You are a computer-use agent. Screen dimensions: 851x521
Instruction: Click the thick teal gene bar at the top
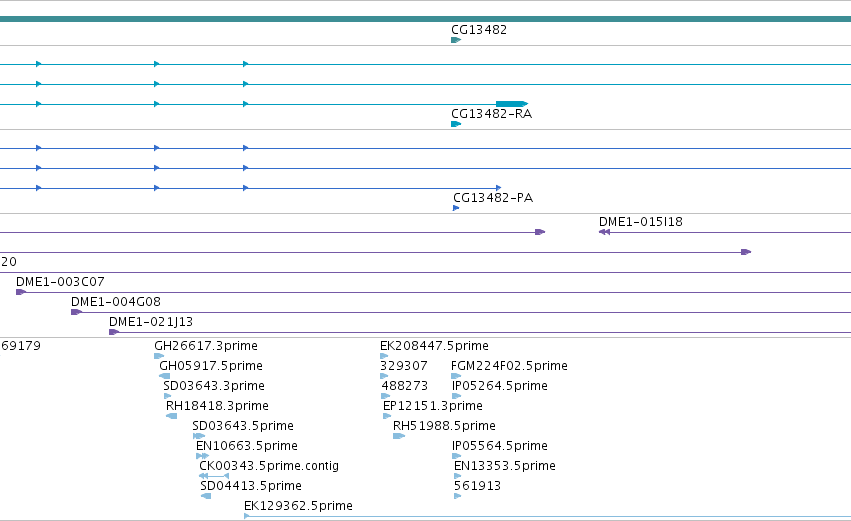point(426,19)
